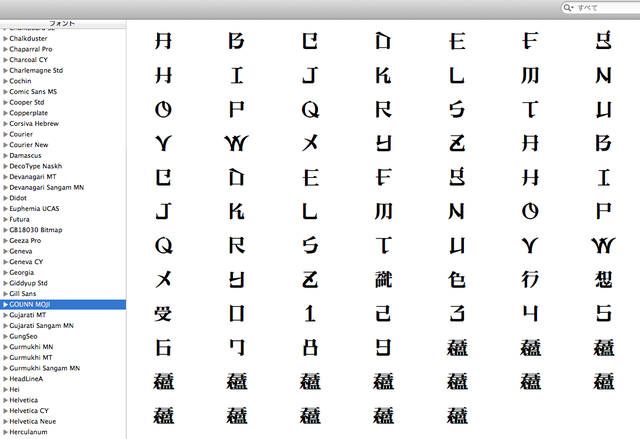Select the Gurmukhi MN font
This screenshot has height=439, width=640.
31,347
